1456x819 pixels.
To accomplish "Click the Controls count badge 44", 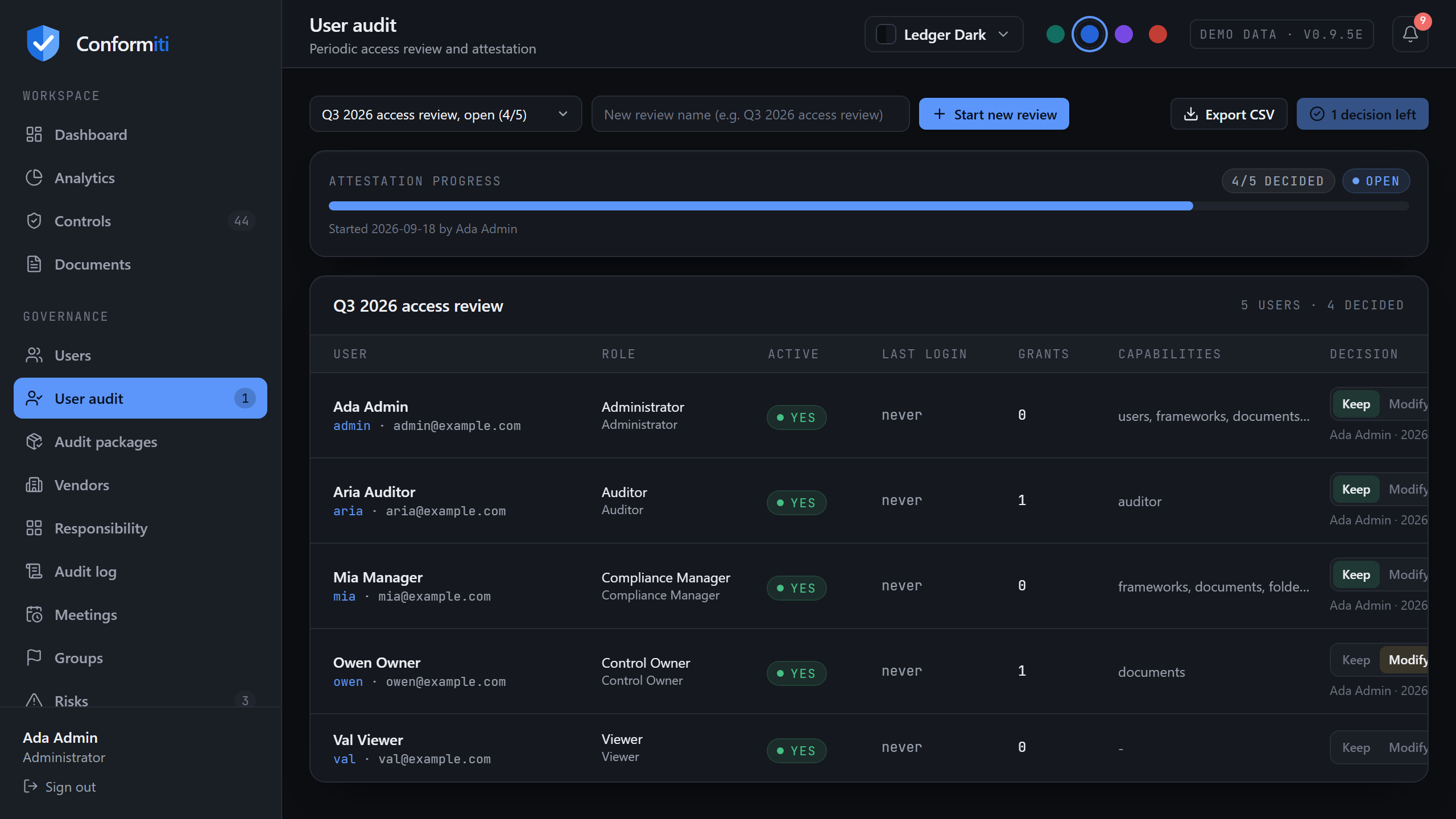I will (x=241, y=221).
